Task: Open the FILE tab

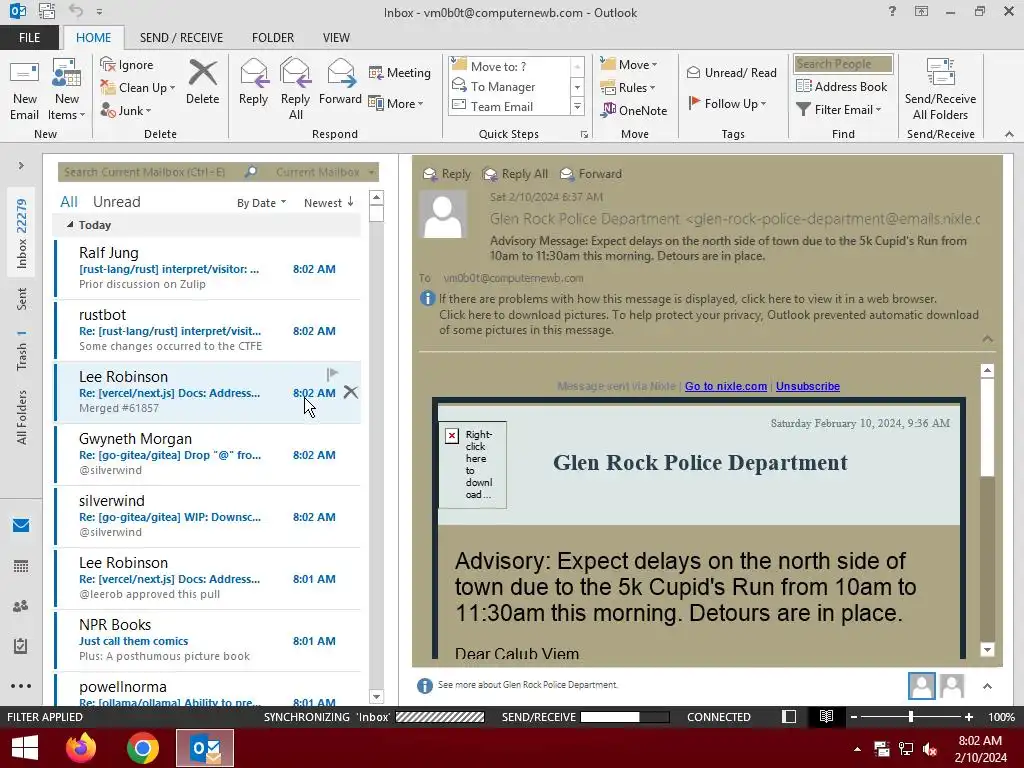Action: point(29,37)
